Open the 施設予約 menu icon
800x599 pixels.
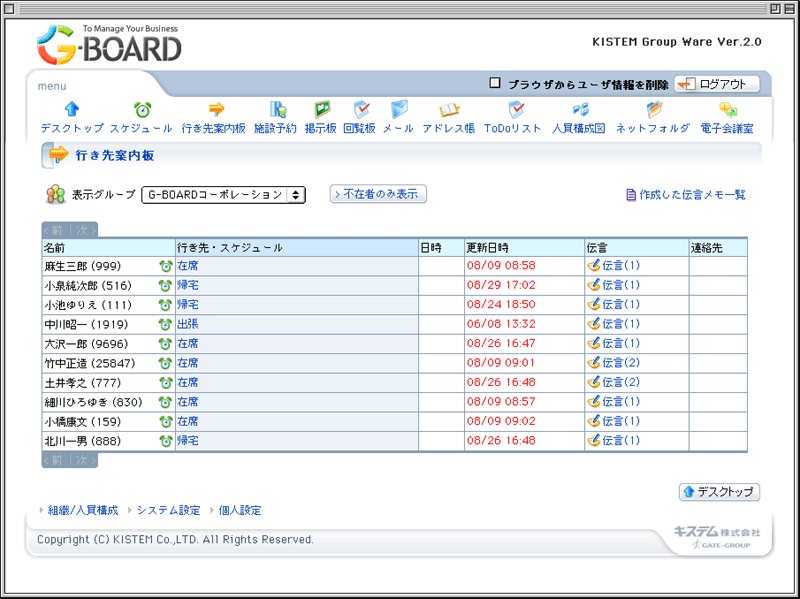point(278,109)
